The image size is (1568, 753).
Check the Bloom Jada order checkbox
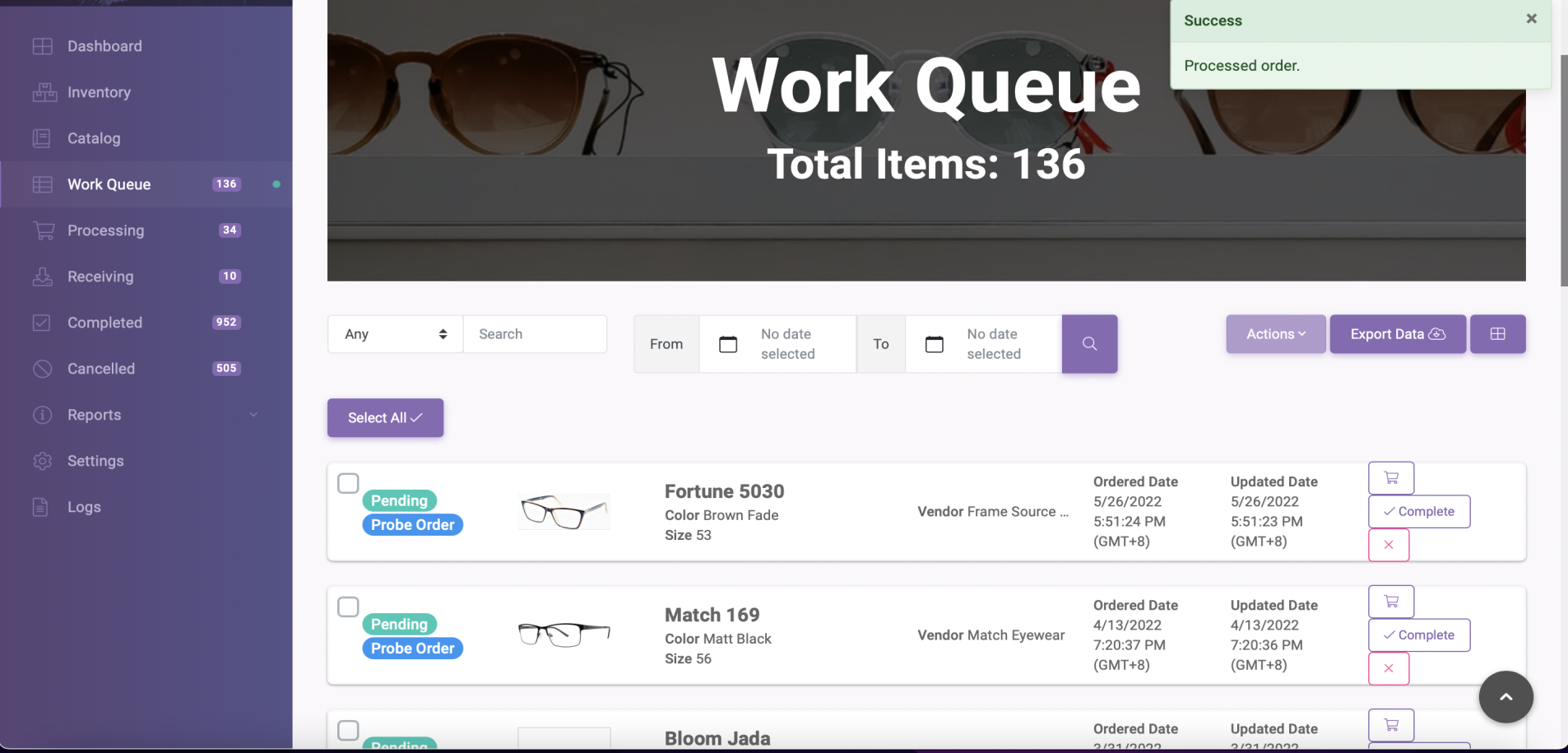(x=349, y=730)
